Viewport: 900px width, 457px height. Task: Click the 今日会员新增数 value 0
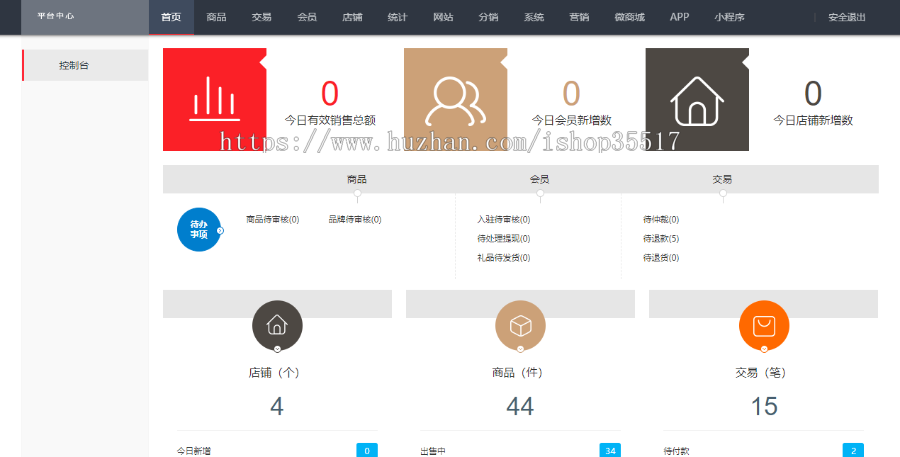[571, 94]
